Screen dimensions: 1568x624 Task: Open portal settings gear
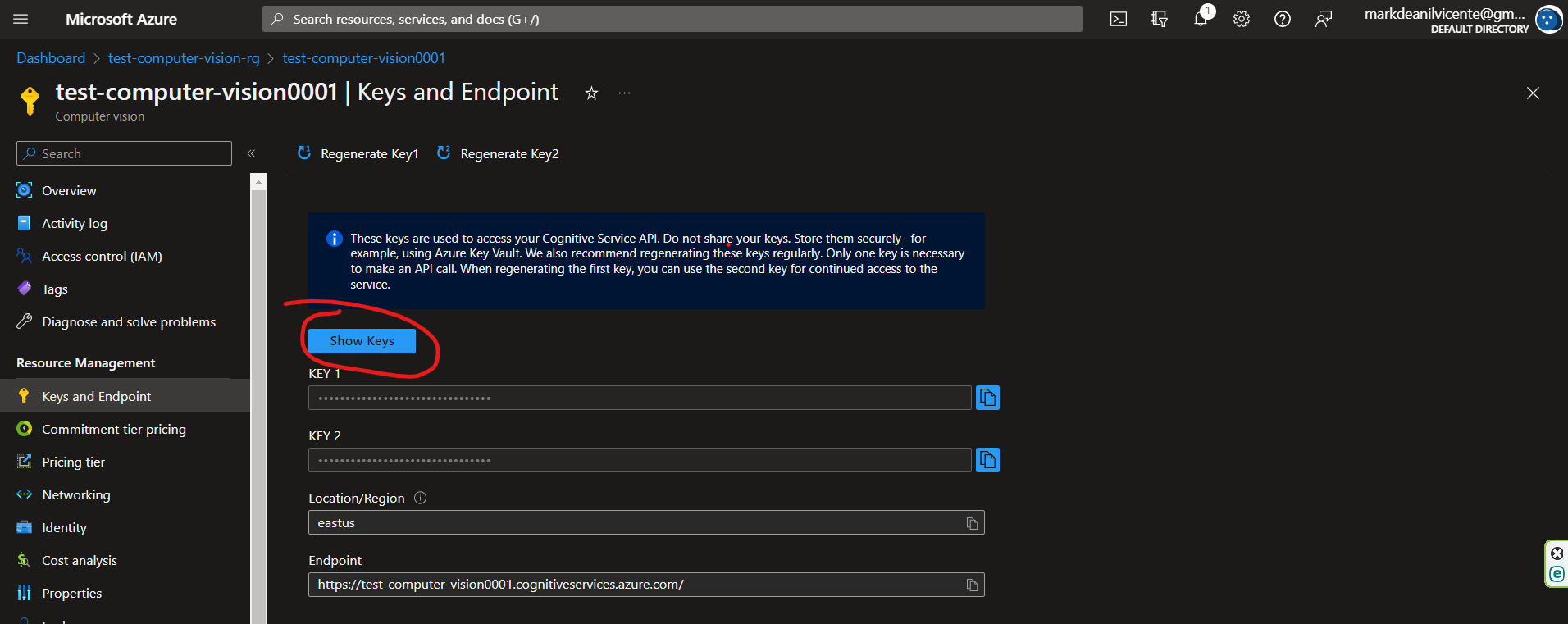pyautogui.click(x=1242, y=19)
